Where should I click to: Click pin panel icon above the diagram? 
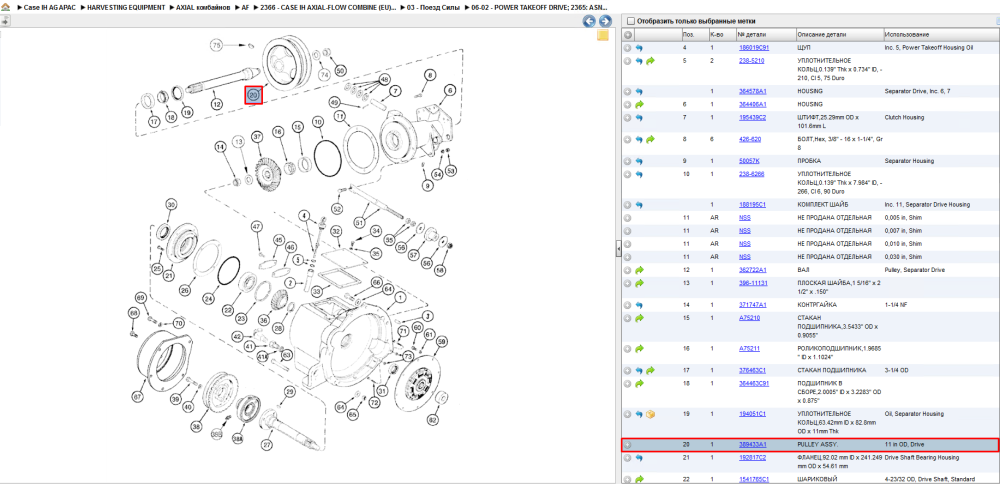tap(5, 21)
